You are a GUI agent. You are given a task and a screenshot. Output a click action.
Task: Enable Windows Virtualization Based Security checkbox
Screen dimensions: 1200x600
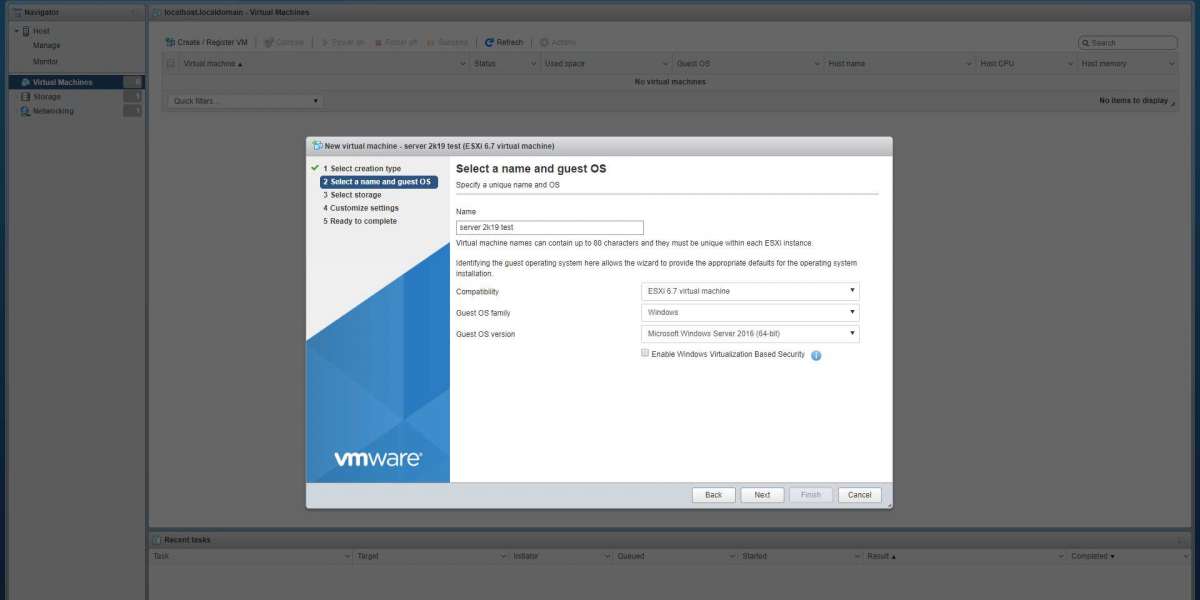[x=645, y=353]
